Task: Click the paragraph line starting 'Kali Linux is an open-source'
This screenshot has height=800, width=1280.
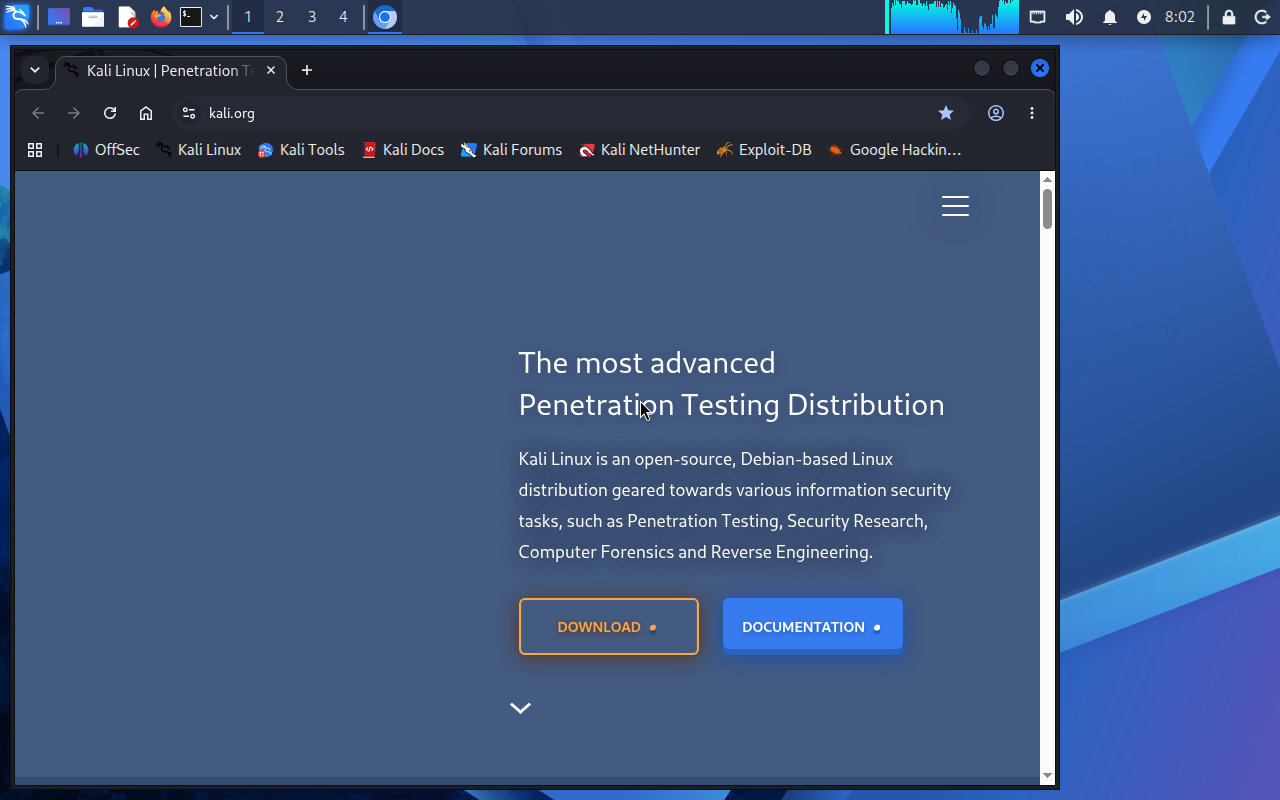Action: (706, 459)
